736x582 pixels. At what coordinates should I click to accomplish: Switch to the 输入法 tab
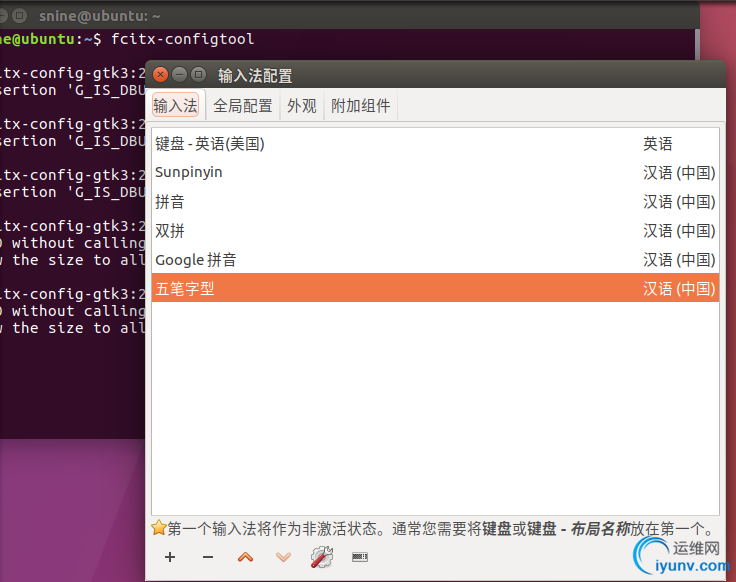pyautogui.click(x=175, y=106)
